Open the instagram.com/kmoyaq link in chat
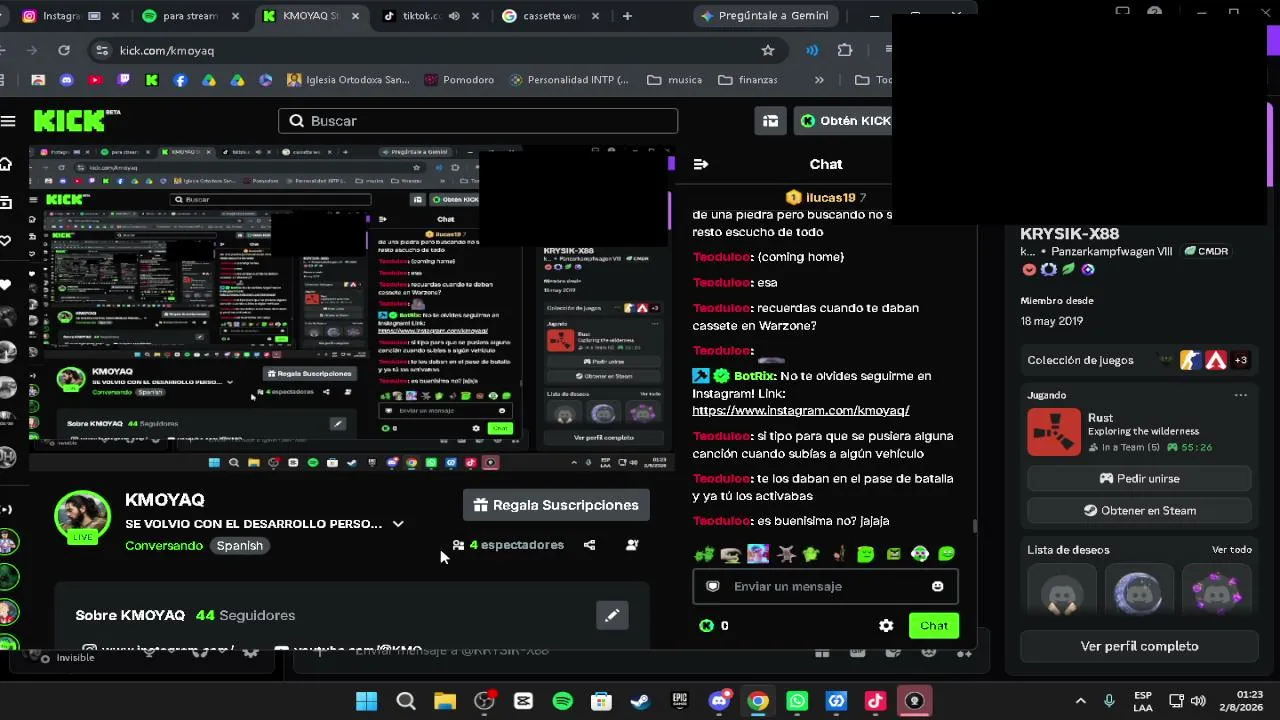 coord(800,410)
